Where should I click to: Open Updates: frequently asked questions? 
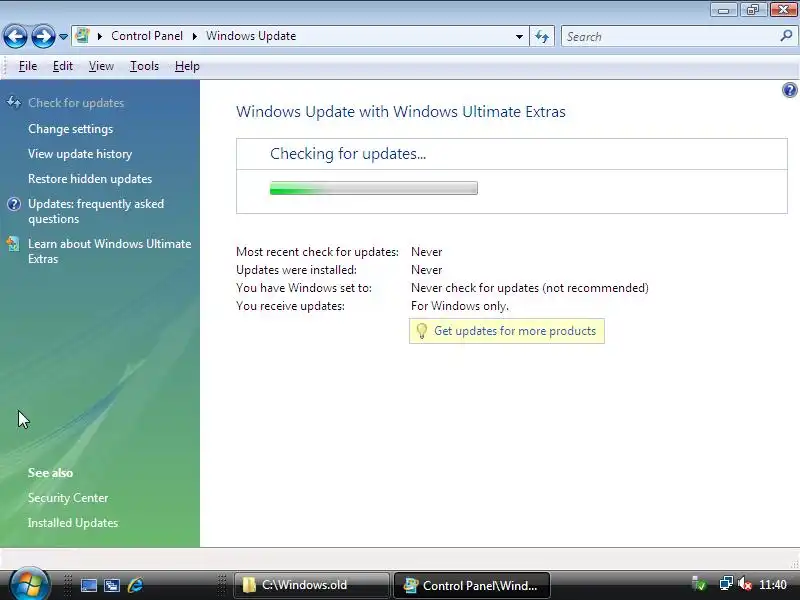click(x=96, y=211)
